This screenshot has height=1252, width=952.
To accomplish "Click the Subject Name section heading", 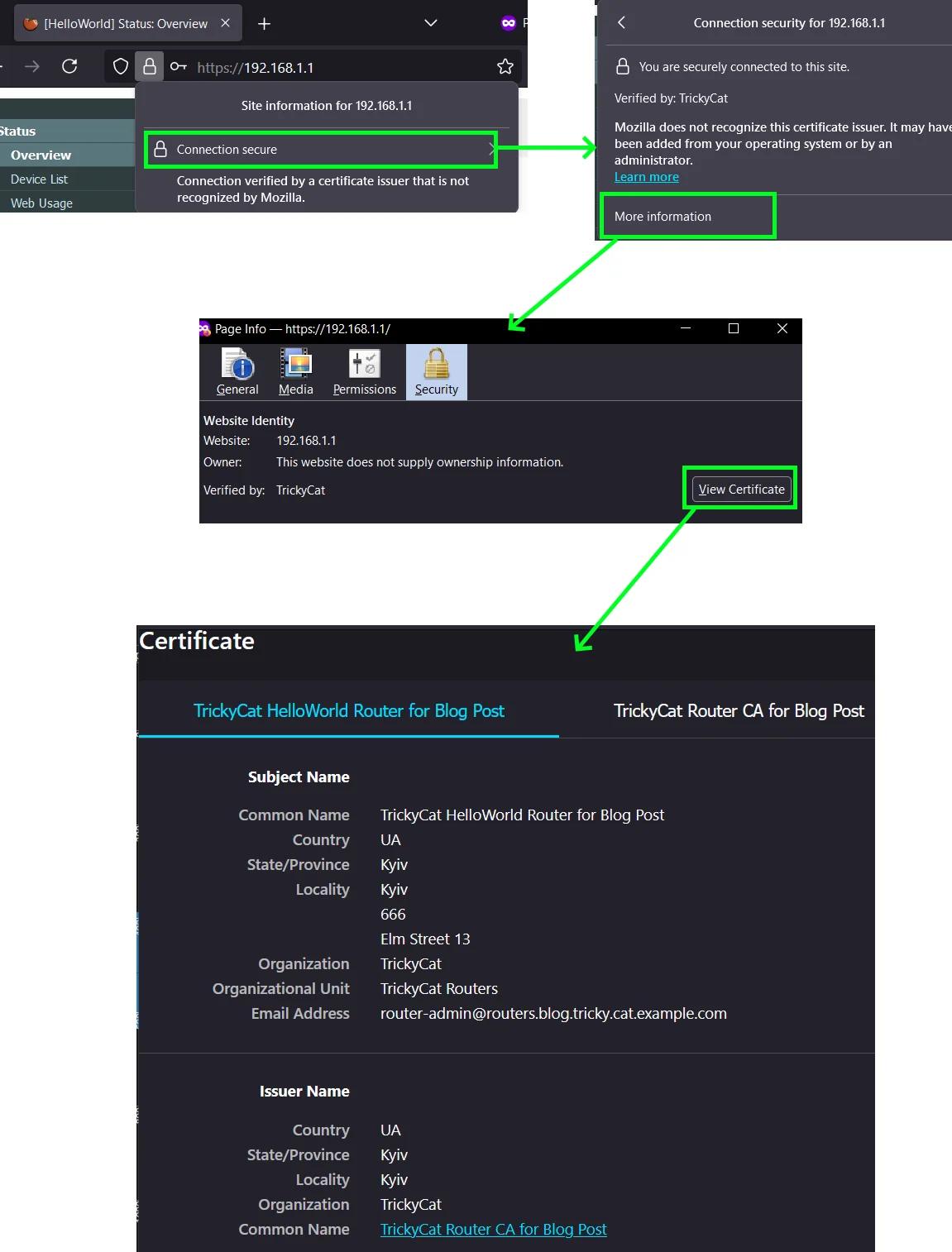I will [x=299, y=777].
